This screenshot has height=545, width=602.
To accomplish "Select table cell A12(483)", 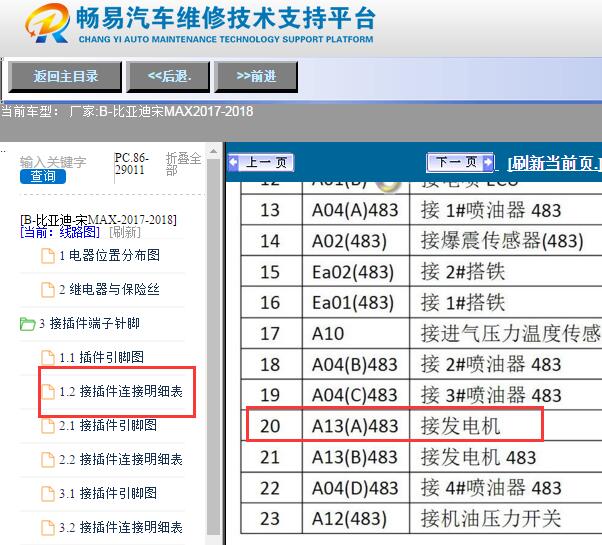I will pyautogui.click(x=356, y=519).
